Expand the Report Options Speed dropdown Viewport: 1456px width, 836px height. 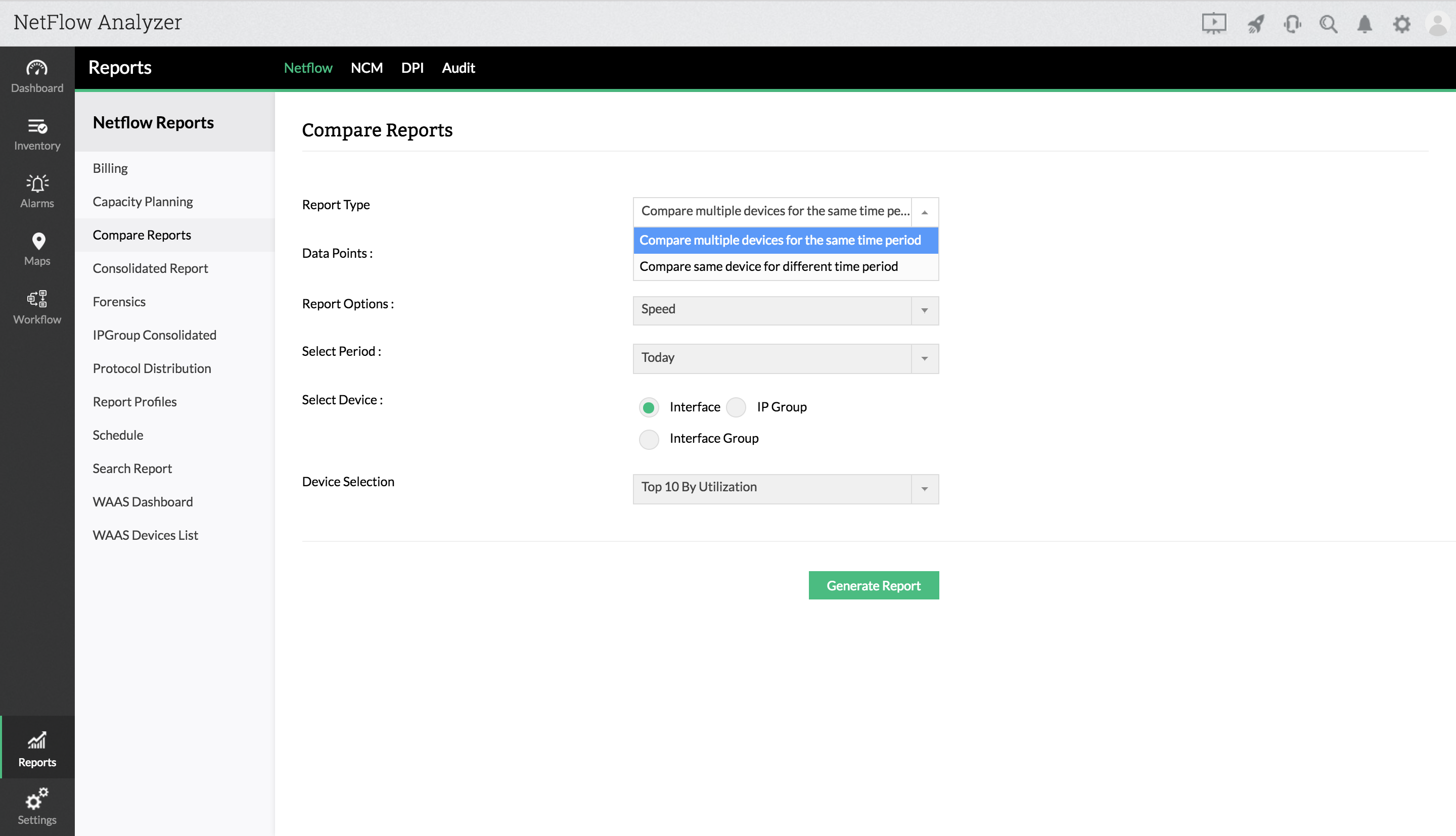tap(786, 310)
